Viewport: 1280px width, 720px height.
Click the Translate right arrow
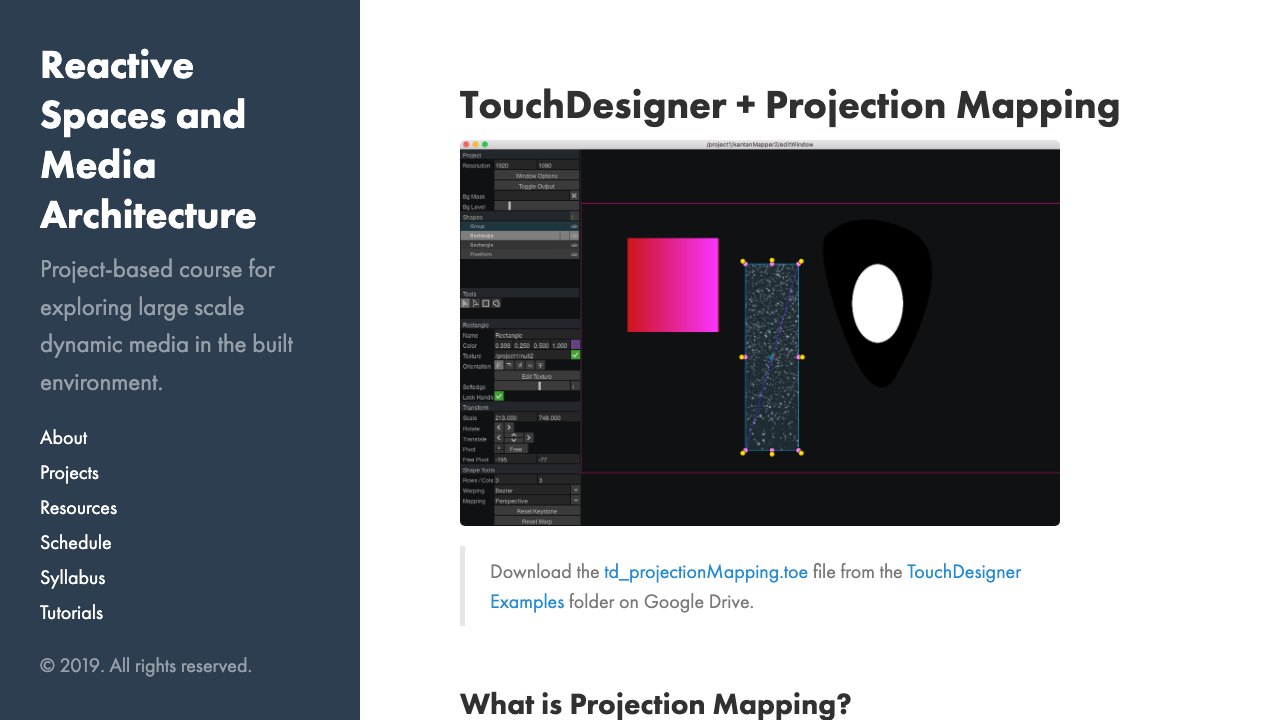click(529, 437)
